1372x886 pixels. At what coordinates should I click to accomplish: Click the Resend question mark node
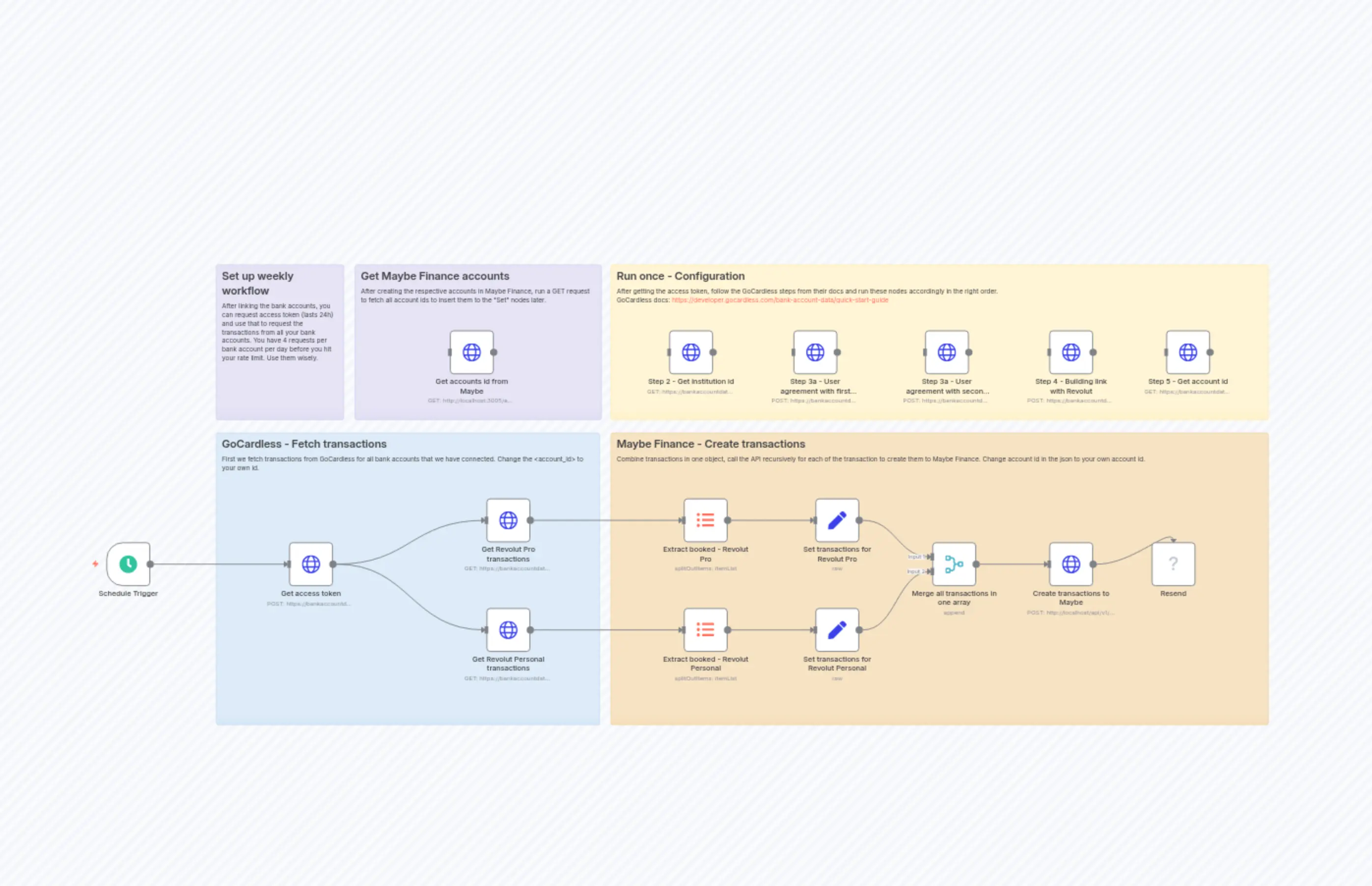pyautogui.click(x=1173, y=564)
